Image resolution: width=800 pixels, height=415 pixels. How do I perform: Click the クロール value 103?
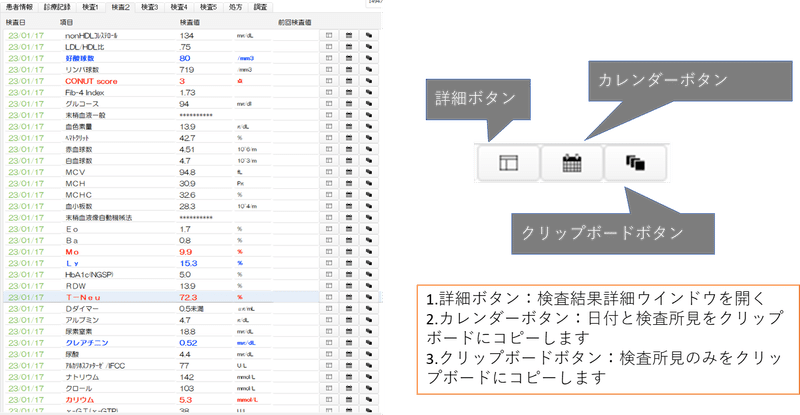click(x=187, y=388)
